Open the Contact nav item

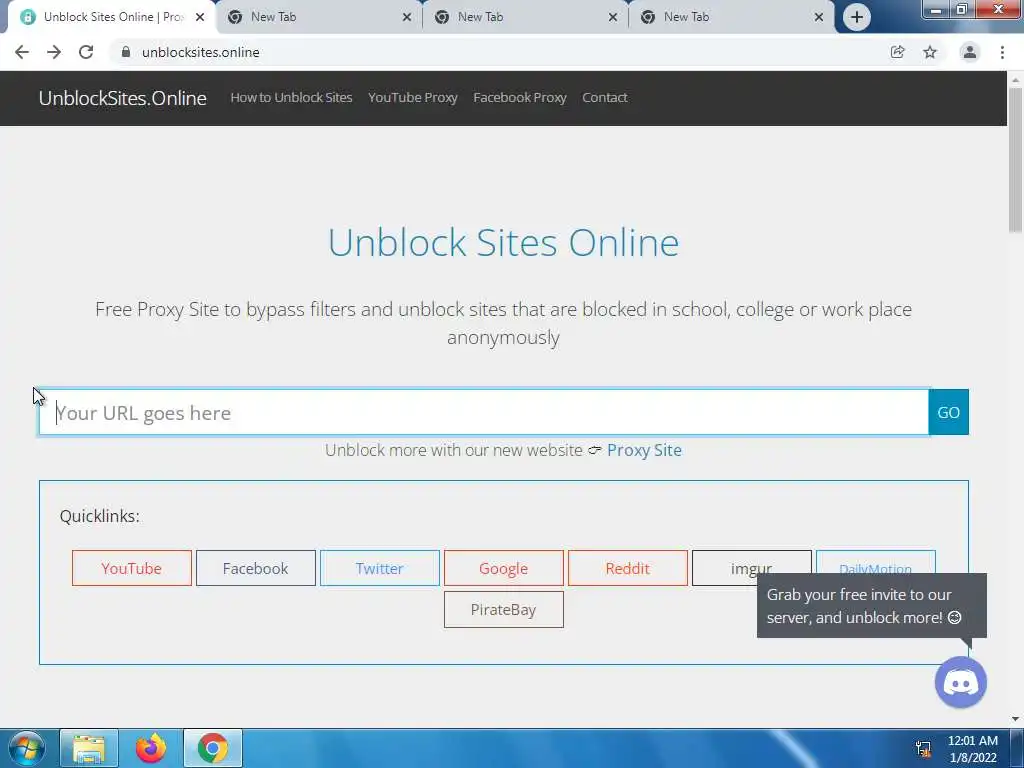coord(605,97)
